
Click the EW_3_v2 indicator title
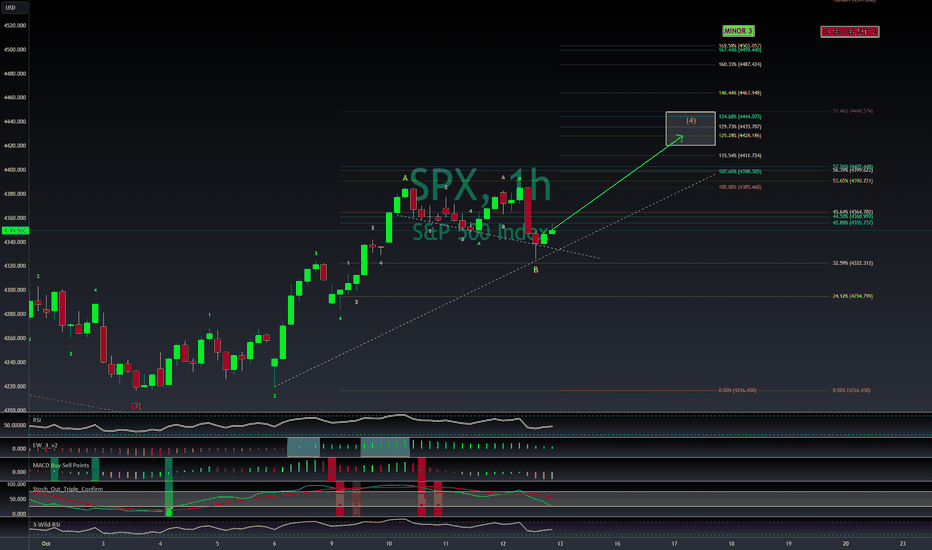[x=45, y=445]
